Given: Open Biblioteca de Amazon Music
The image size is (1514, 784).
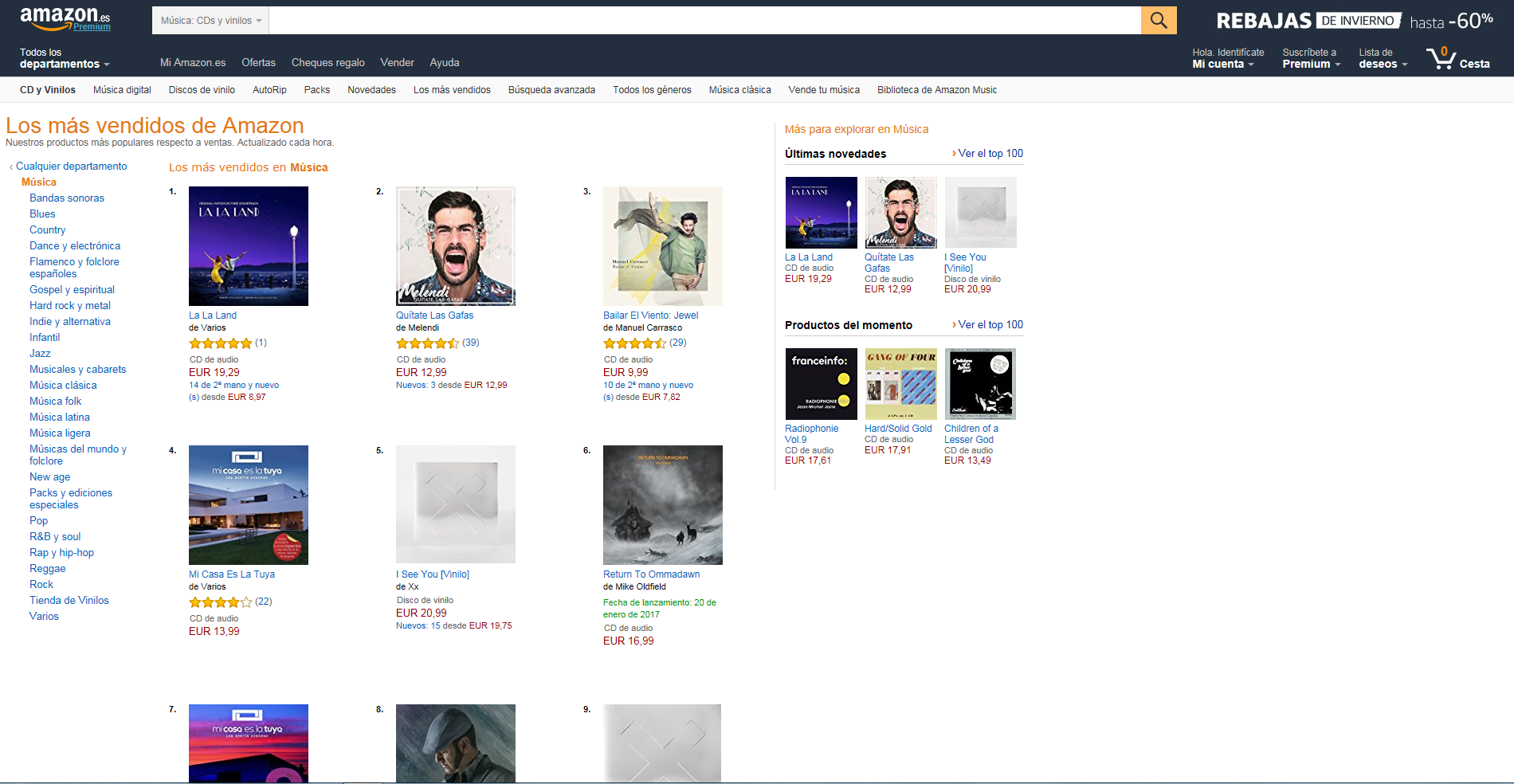Looking at the screenshot, I should [937, 90].
